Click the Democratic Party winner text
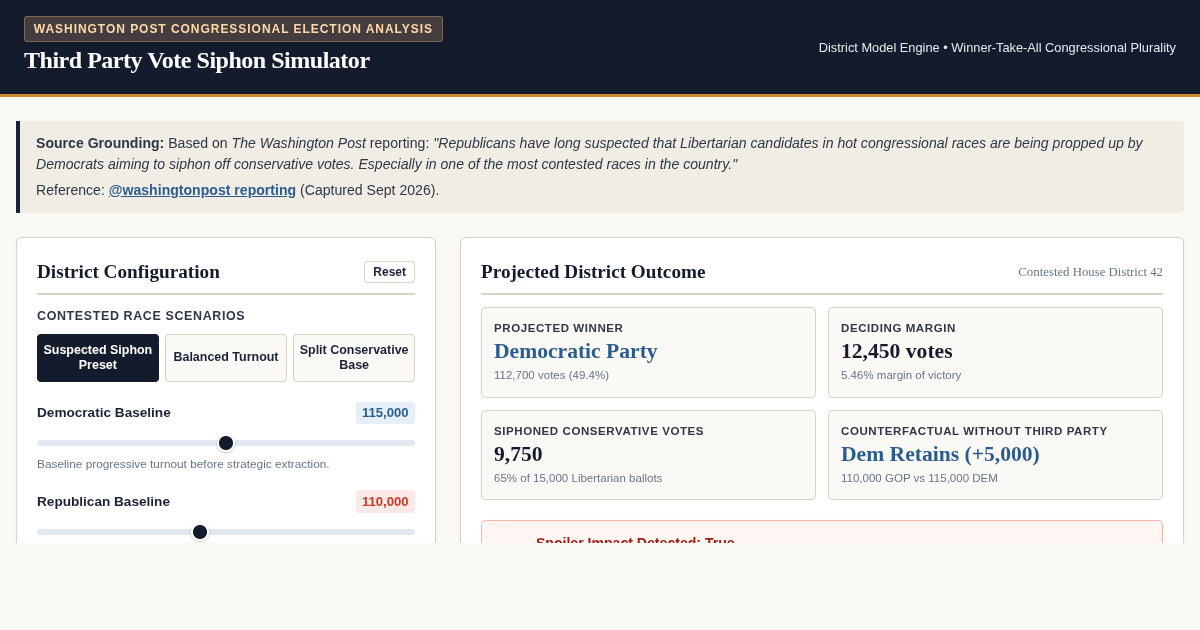The height and width of the screenshot is (630, 1200). tap(575, 351)
